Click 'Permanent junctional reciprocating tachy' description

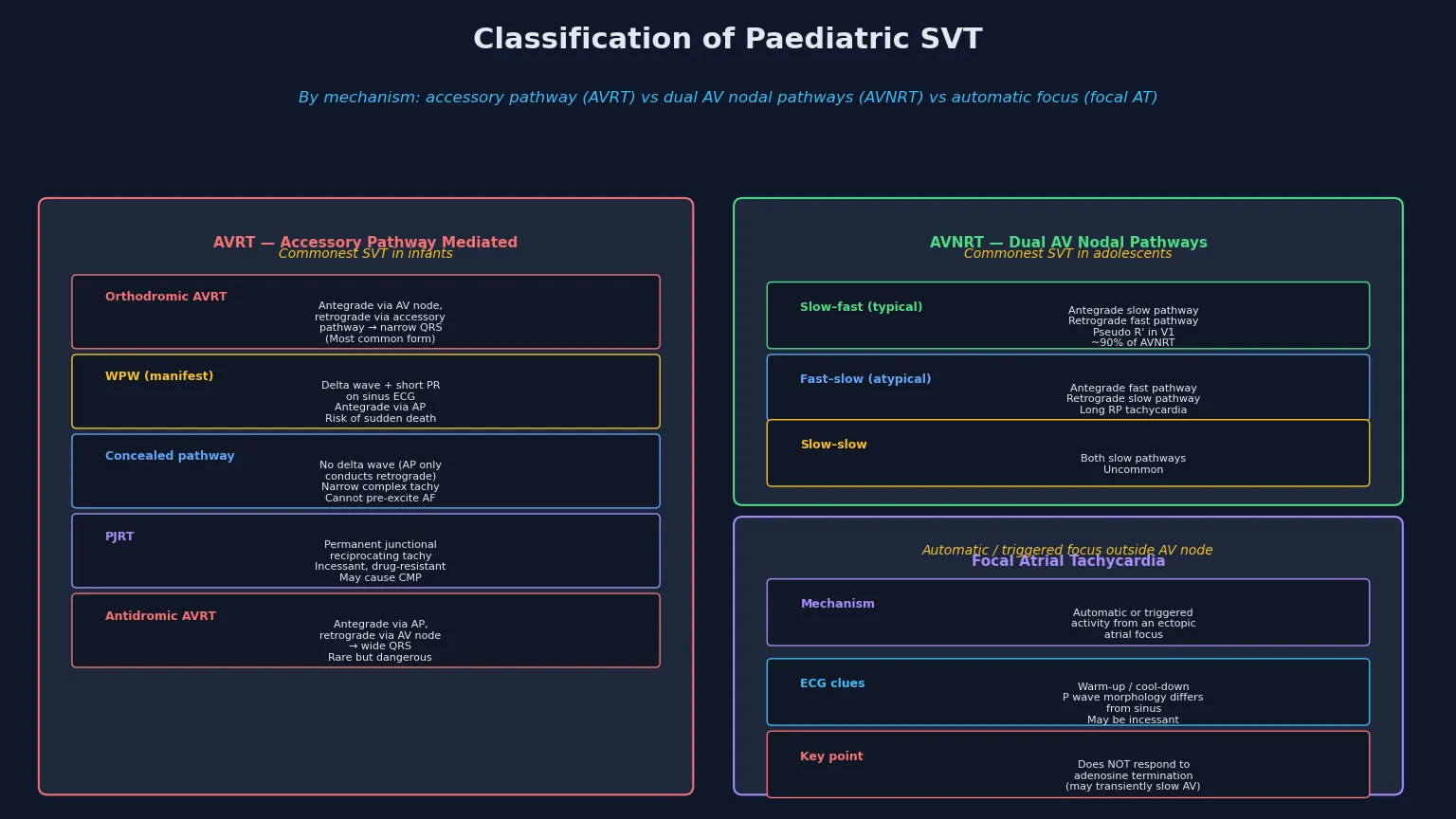380,561
